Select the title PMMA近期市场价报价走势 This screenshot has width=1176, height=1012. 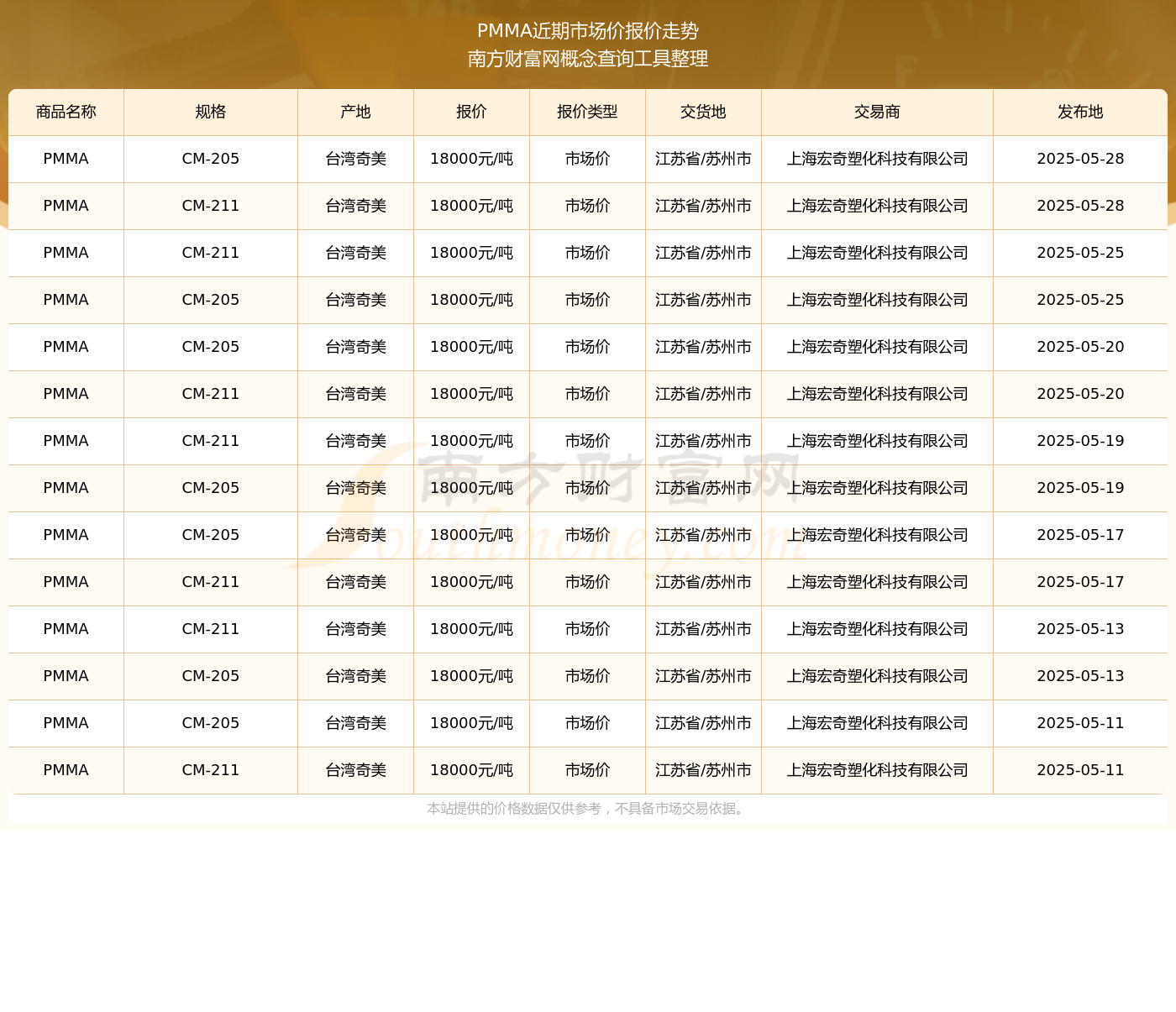click(588, 31)
